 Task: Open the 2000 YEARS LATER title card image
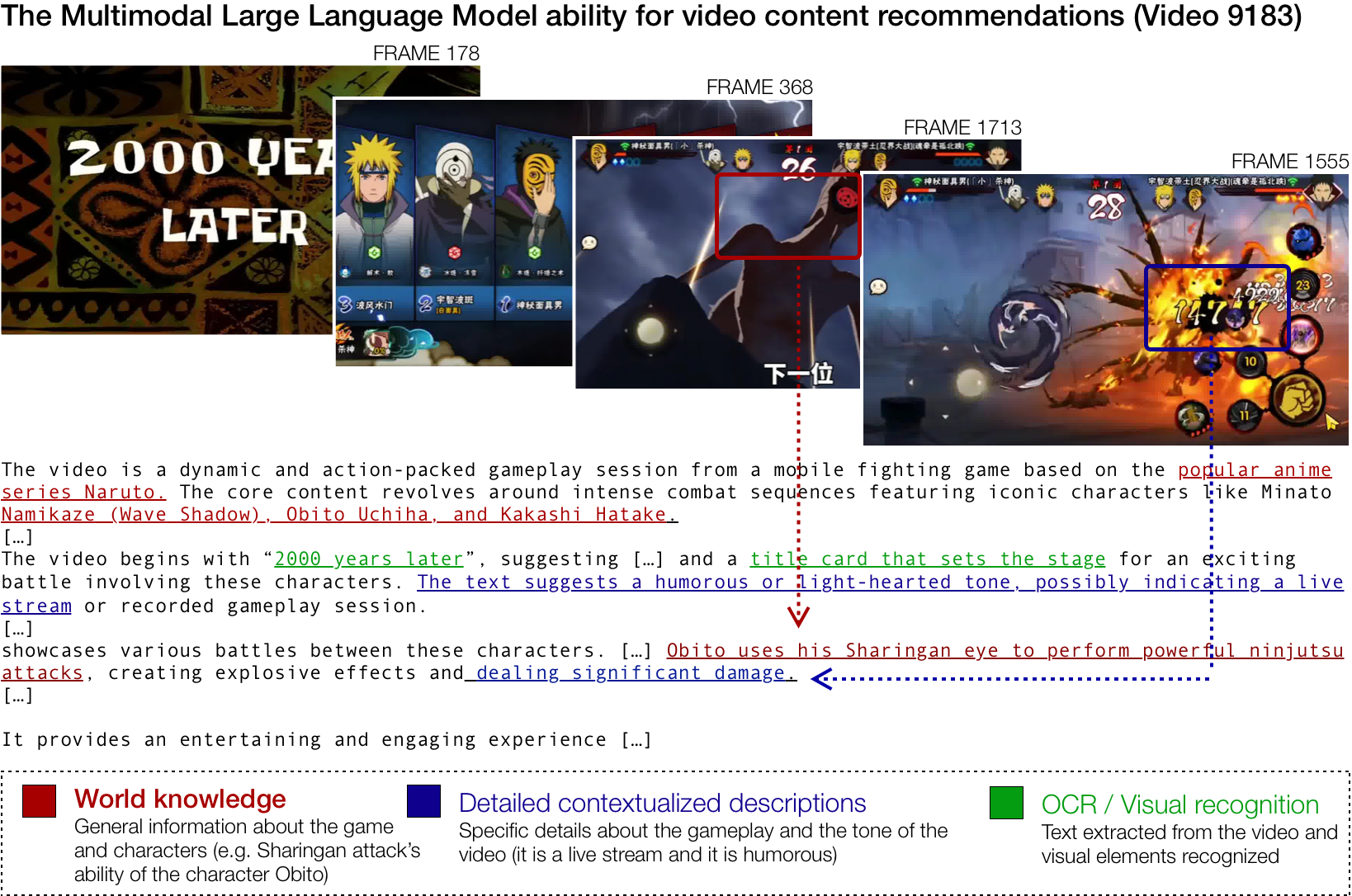click(x=168, y=200)
